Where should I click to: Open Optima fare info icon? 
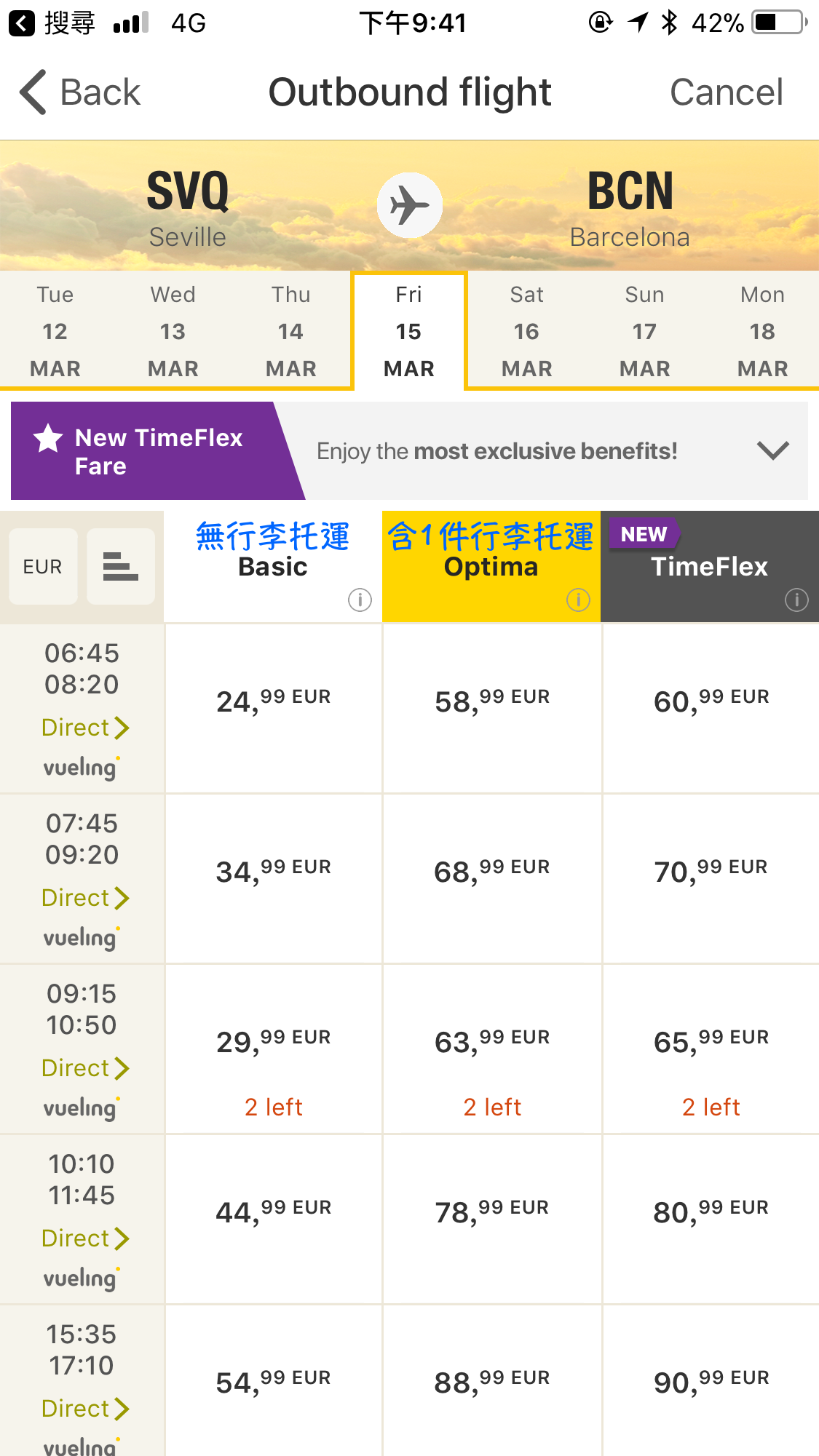578,600
